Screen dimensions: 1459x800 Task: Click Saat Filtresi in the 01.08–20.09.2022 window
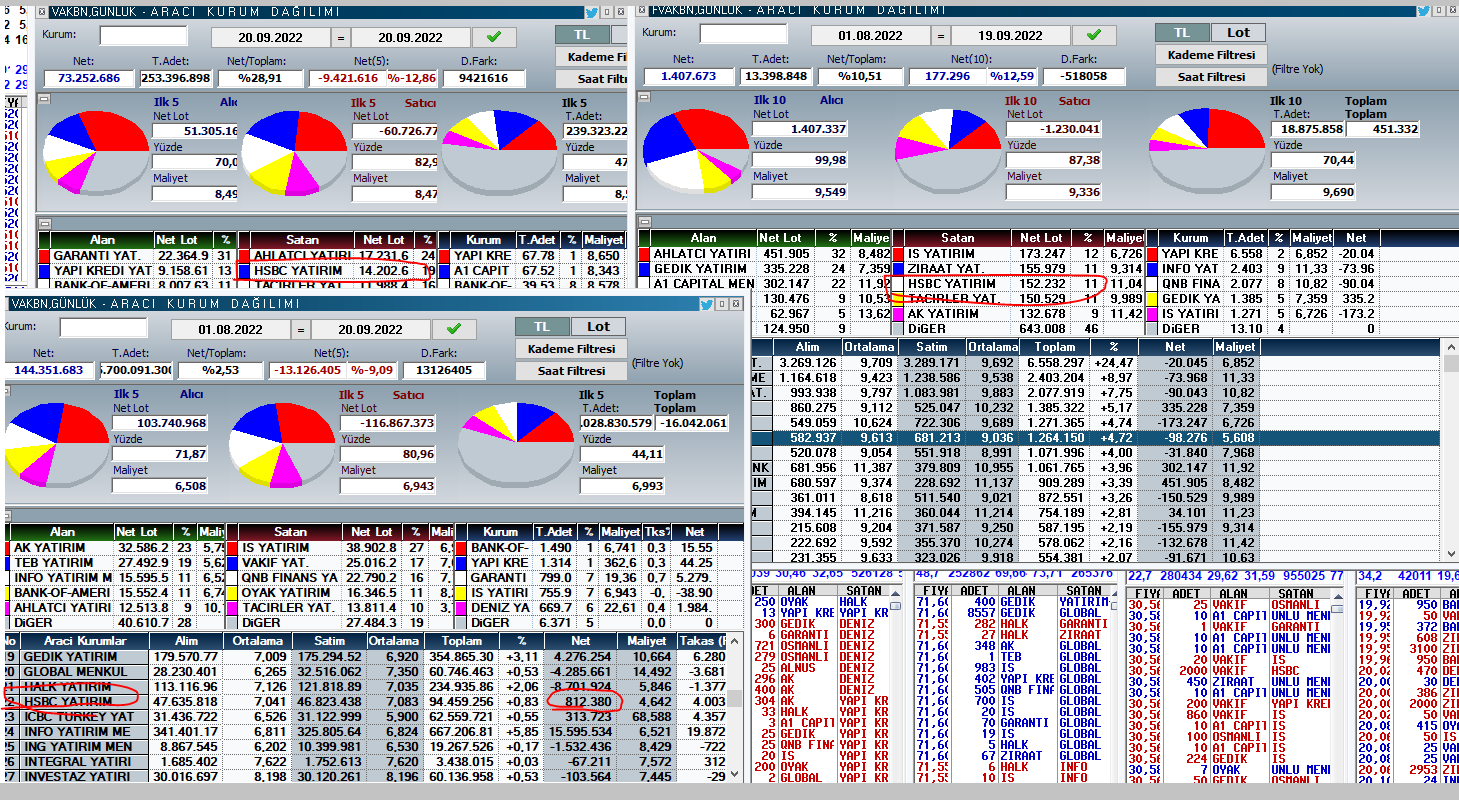tap(571, 370)
